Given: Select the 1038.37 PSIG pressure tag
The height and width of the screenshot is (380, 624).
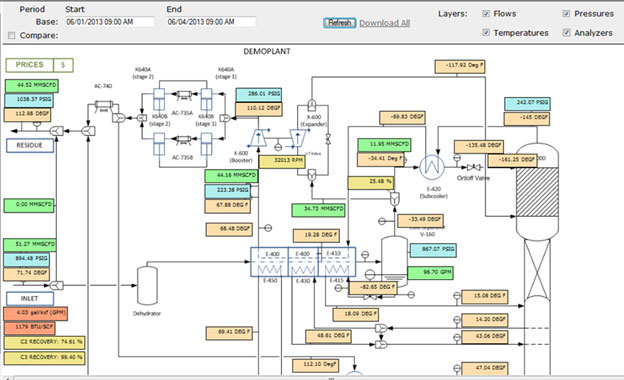Looking at the screenshot, I should tap(29, 100).
